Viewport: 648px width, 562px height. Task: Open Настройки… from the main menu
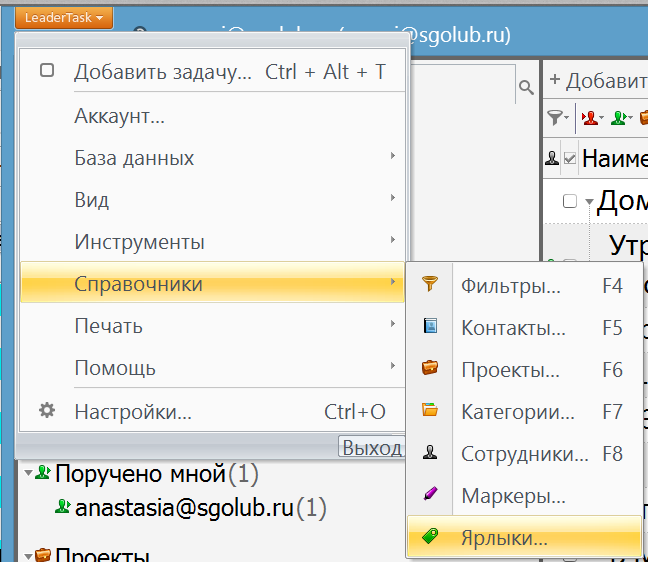[132, 411]
